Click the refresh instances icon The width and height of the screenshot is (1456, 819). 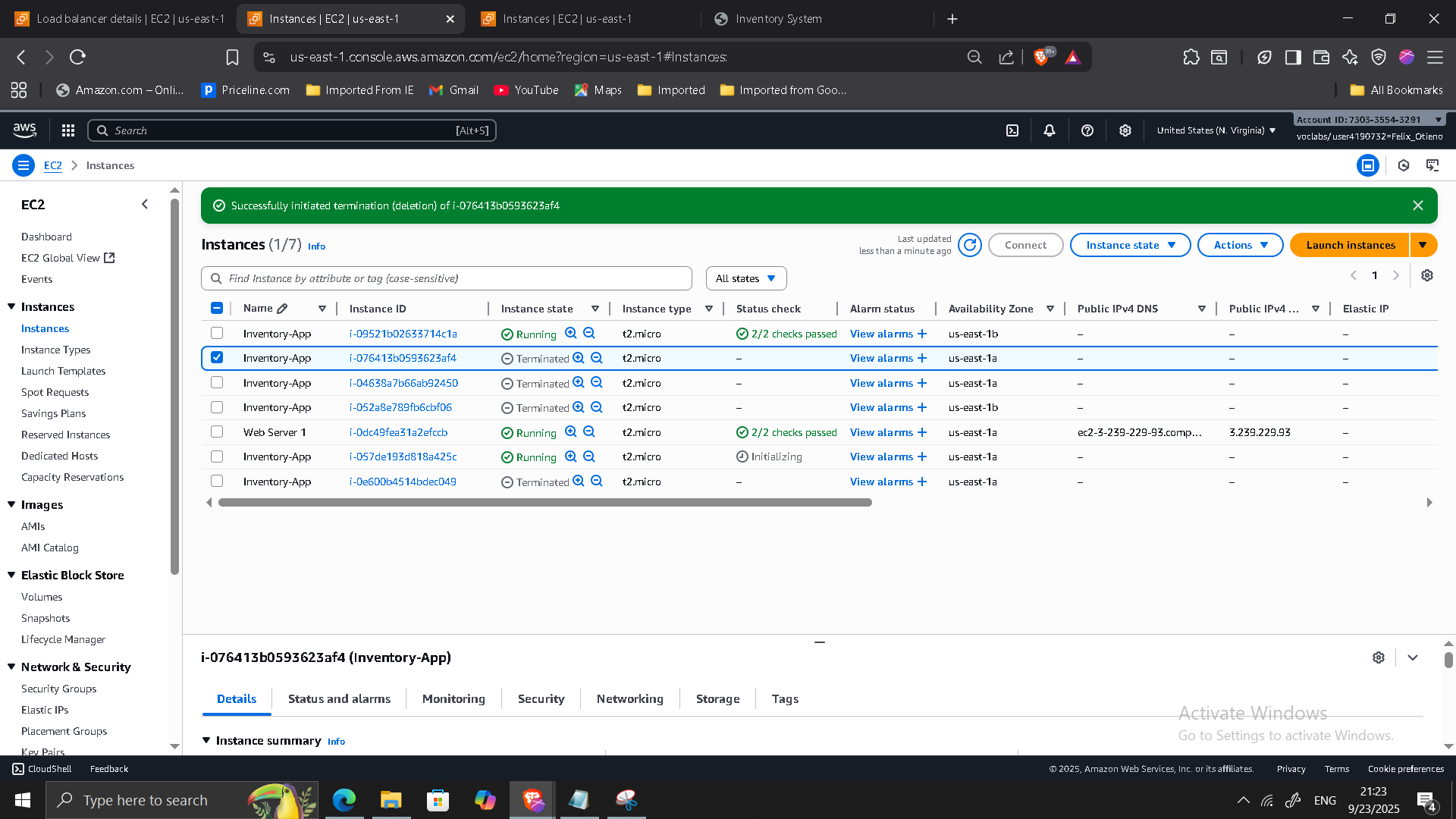click(970, 245)
